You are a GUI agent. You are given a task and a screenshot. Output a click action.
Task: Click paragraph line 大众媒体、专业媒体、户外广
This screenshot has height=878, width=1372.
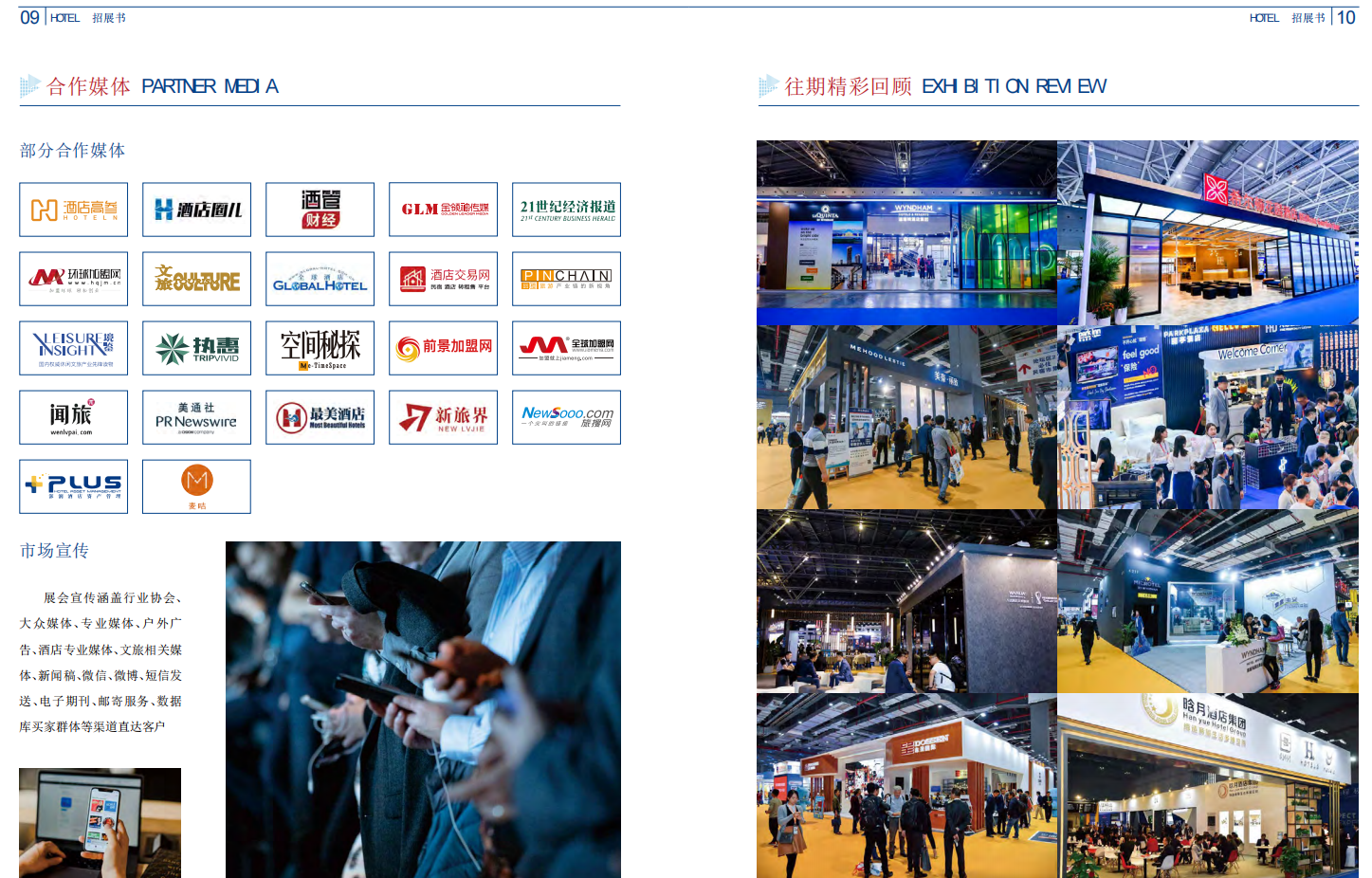[x=101, y=624]
